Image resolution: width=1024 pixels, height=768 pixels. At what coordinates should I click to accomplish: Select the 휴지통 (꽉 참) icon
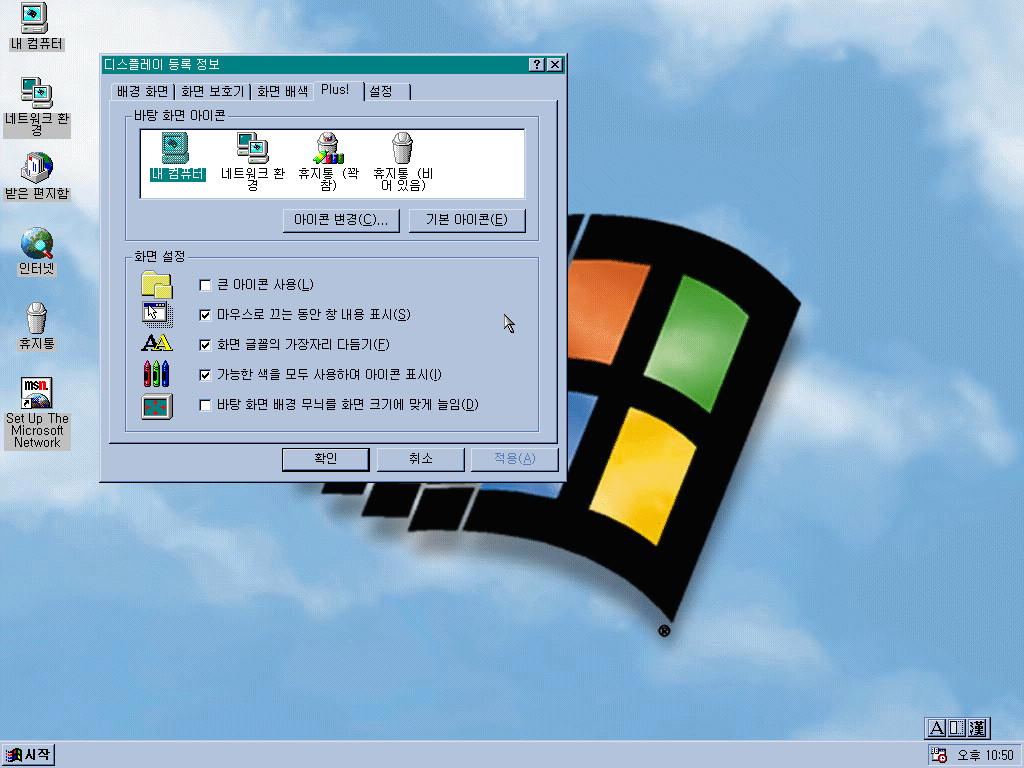328,161
